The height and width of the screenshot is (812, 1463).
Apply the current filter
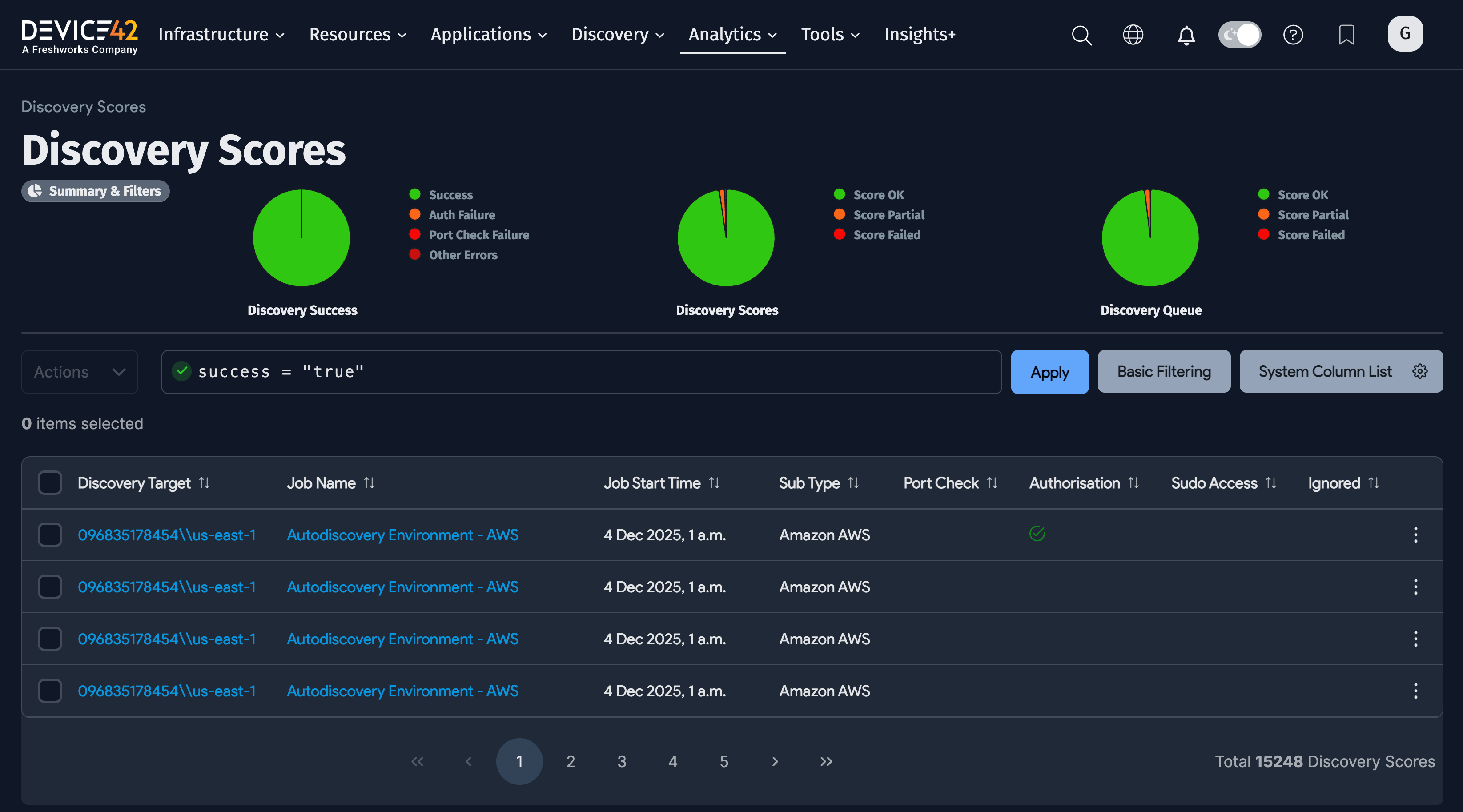pos(1049,372)
